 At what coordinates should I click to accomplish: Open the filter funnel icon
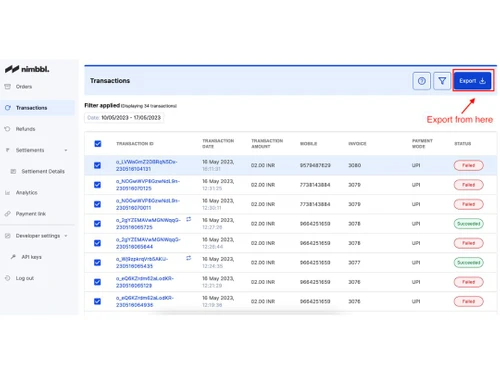click(x=442, y=81)
